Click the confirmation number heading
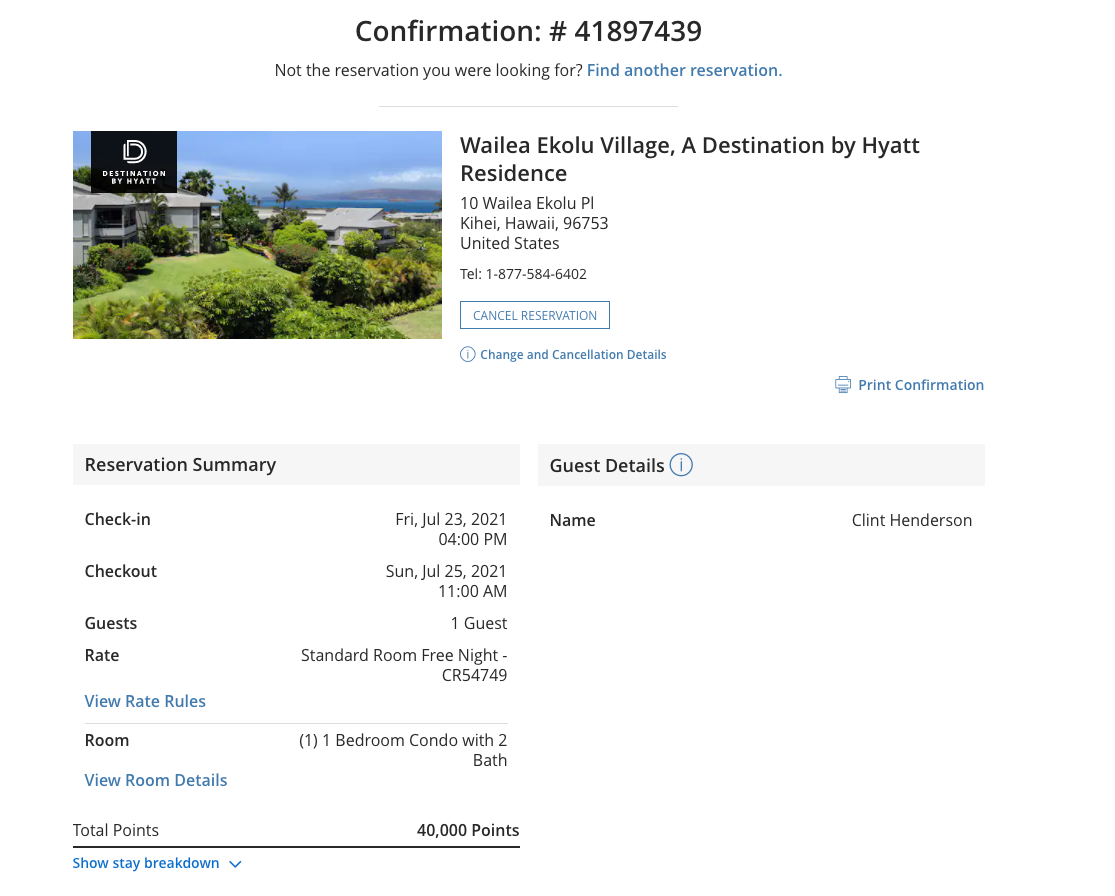This screenshot has width=1115, height=896. (528, 31)
